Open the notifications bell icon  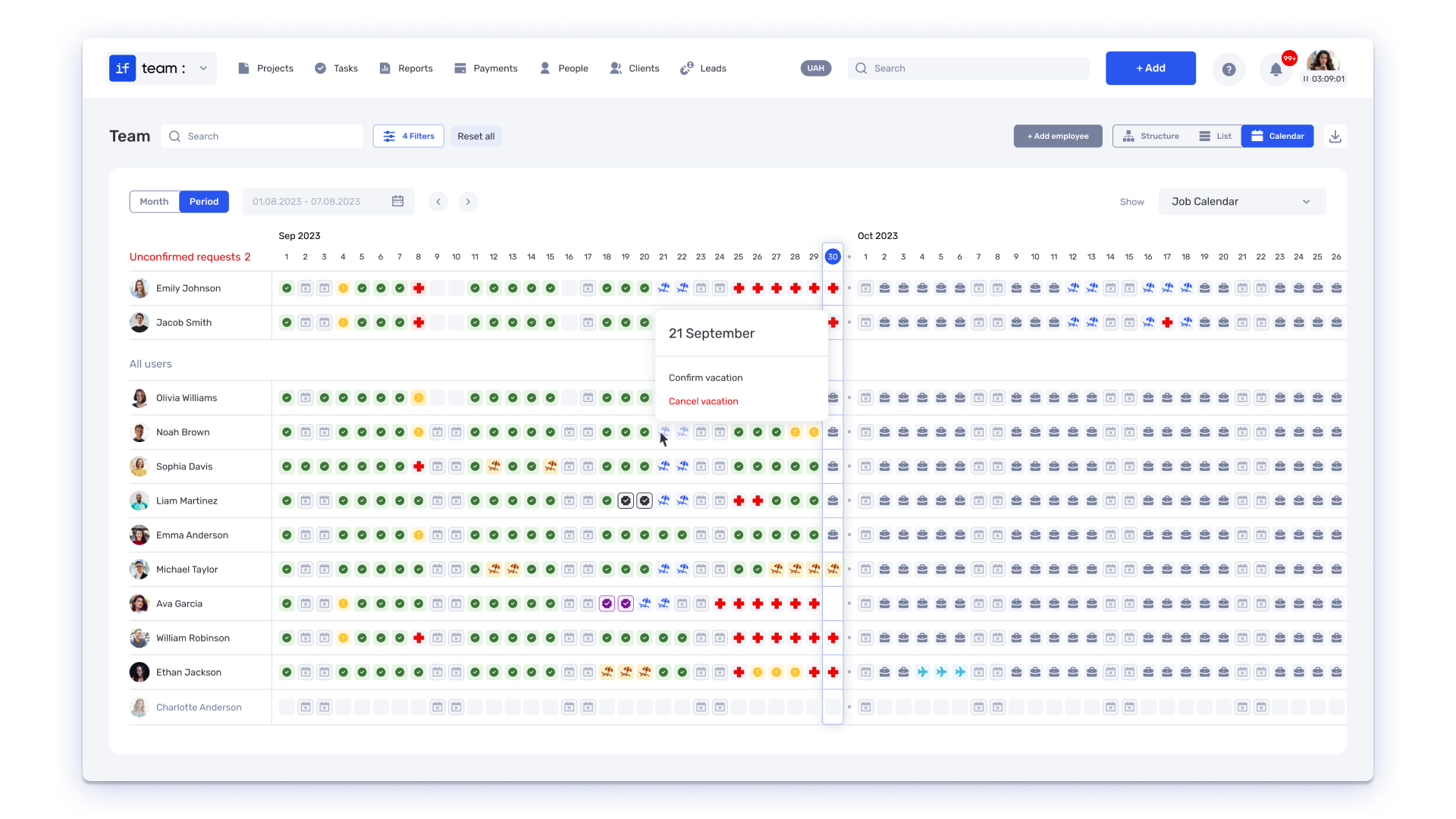(x=1276, y=70)
